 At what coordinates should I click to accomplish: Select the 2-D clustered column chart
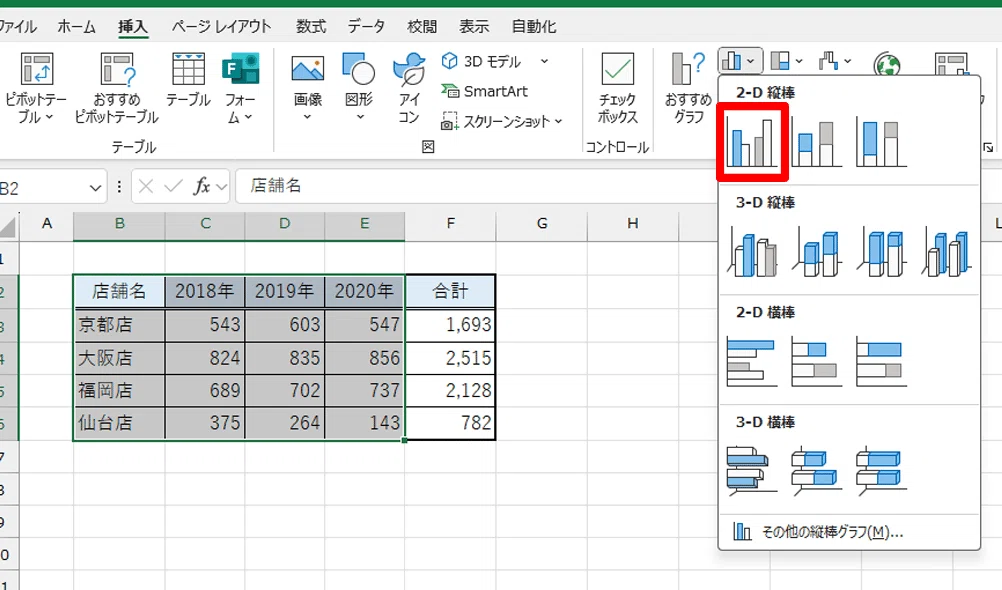tap(752, 143)
